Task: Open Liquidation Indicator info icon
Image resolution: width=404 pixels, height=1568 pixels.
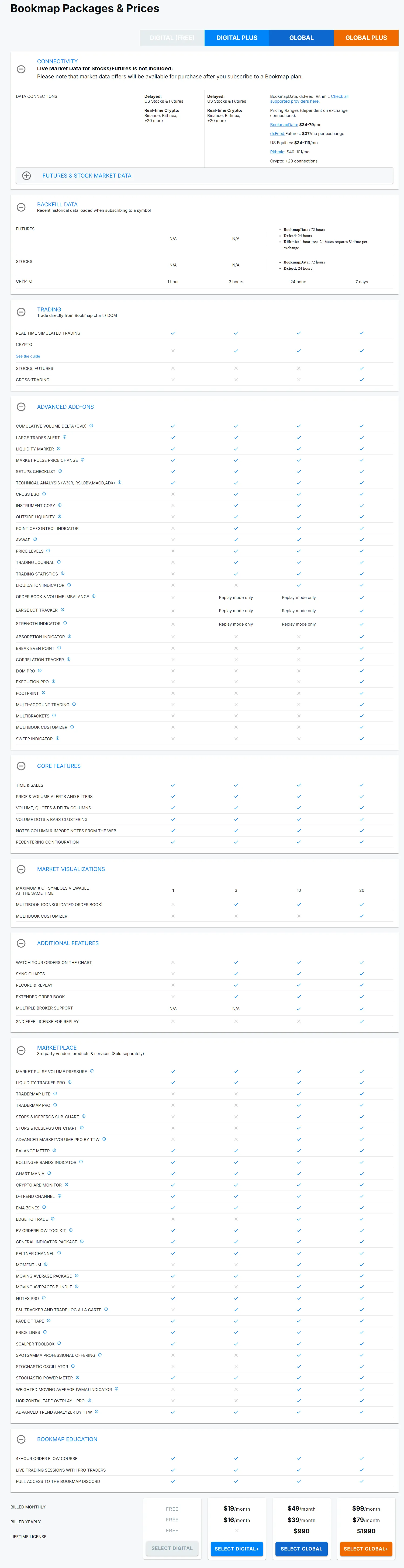Action: [69, 584]
